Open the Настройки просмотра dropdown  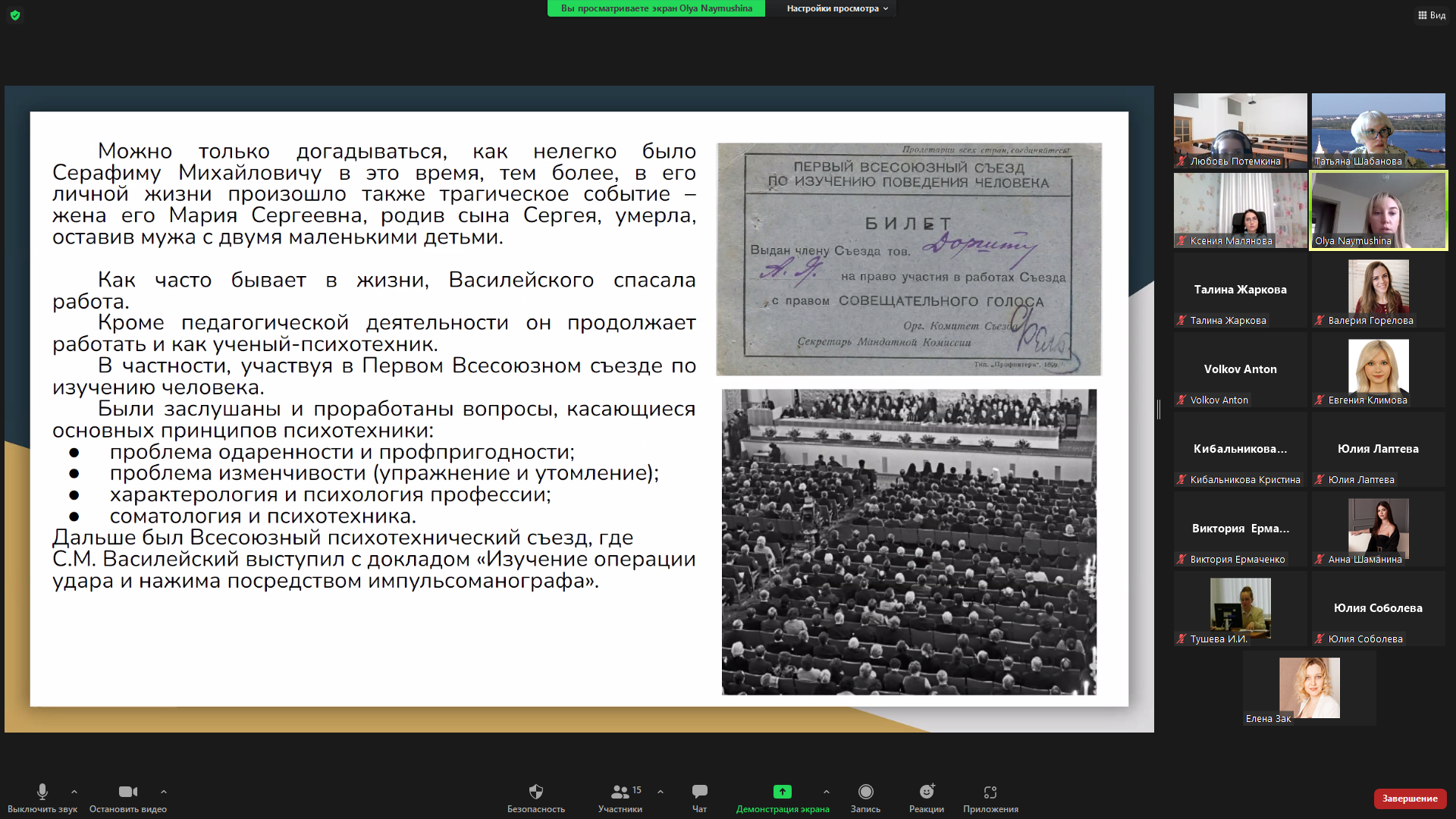coord(831,8)
